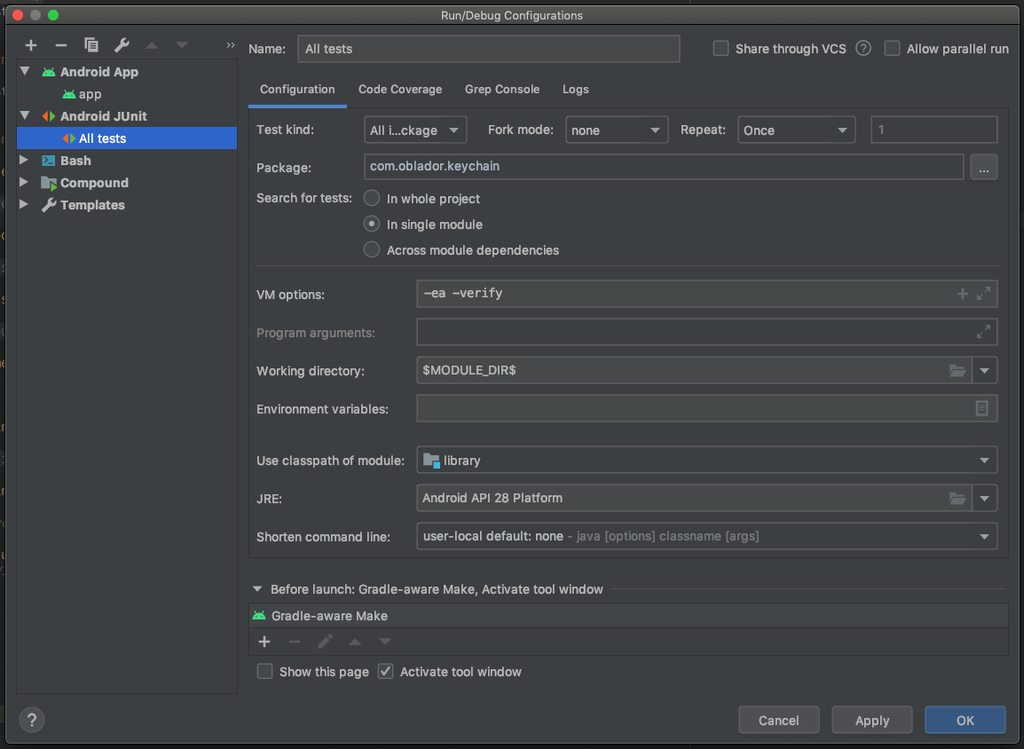The height and width of the screenshot is (749, 1024).
Task: Select In single module radio
Action: 372,224
